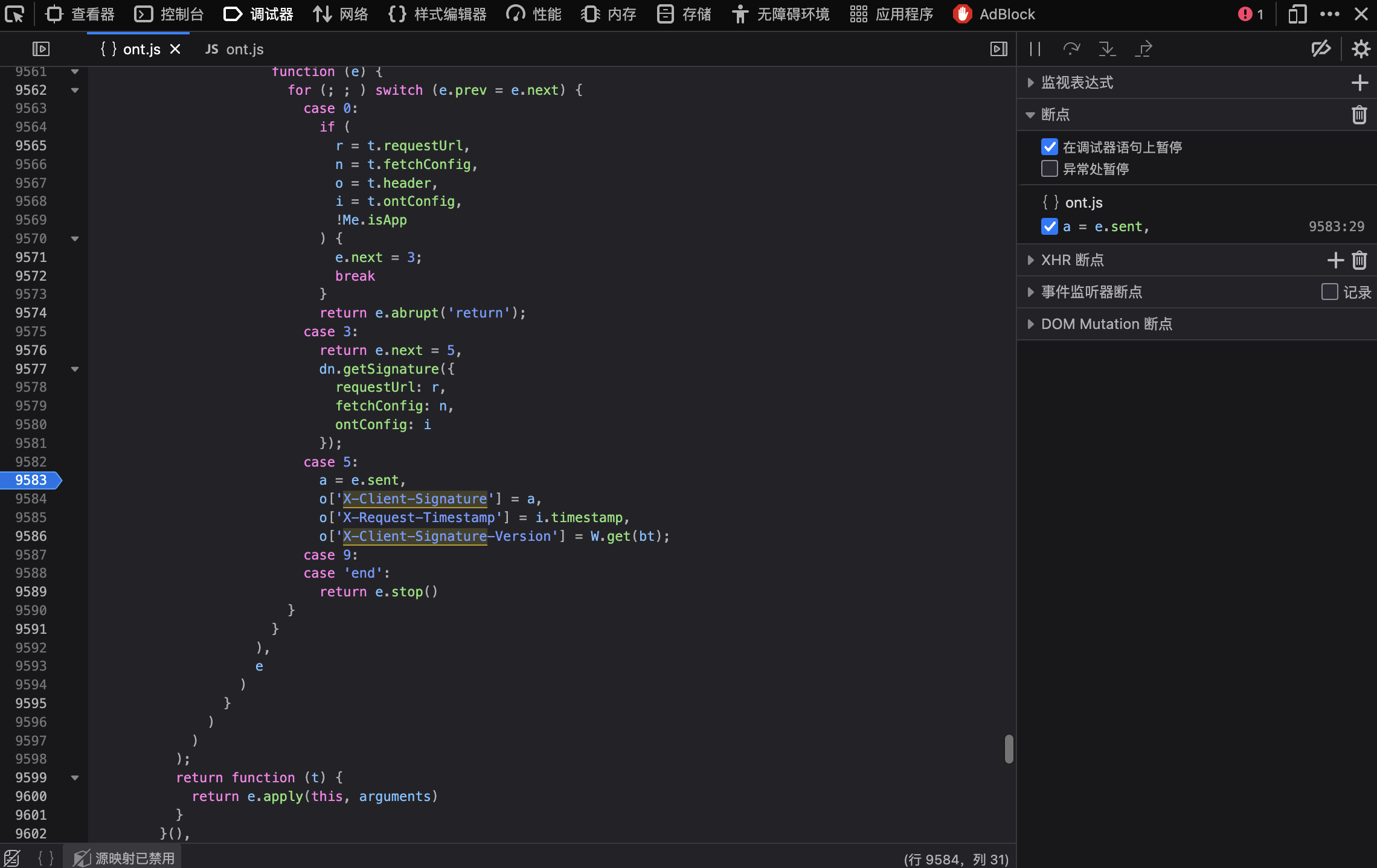Add a watch expression with plus icon
Viewport: 1377px width, 868px height.
coord(1359,83)
